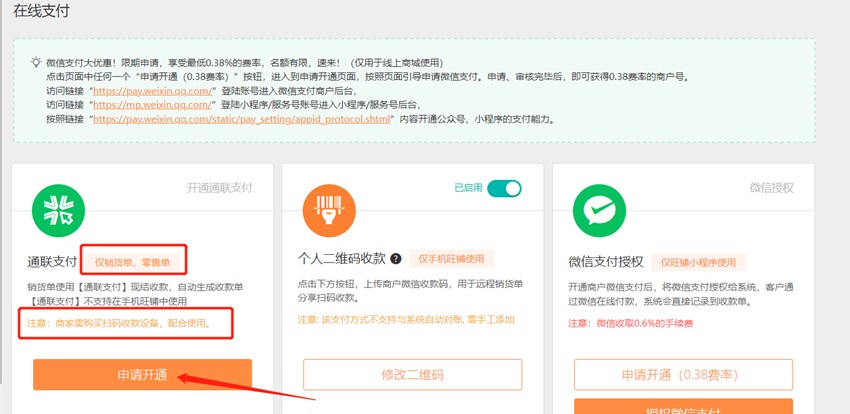Viewport: 850px width, 414px height.
Task: Click the 通联支付 card title
Action: [x=52, y=262]
